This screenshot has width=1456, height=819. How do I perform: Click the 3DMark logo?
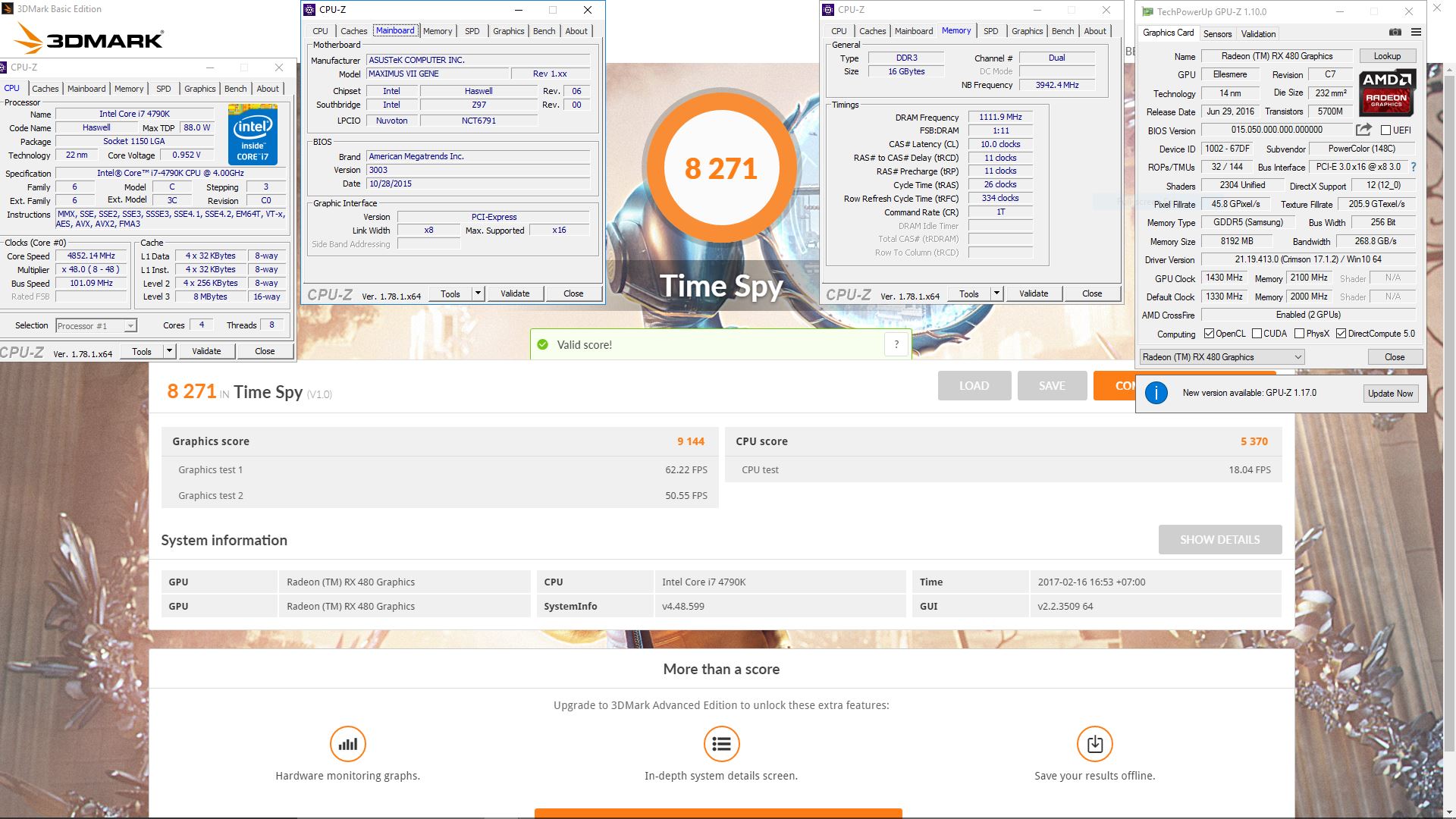(89, 39)
